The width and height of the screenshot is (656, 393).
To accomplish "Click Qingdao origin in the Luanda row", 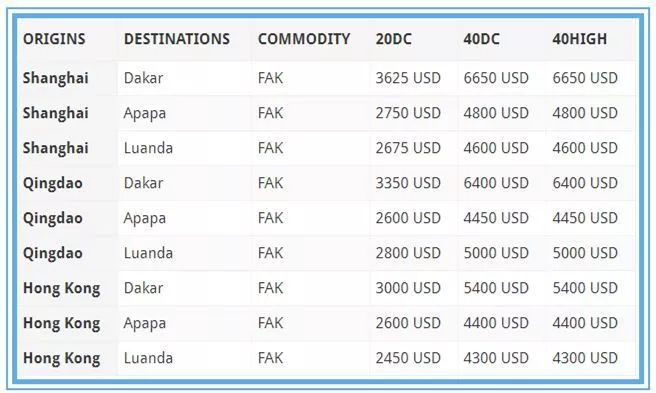I will point(53,254).
